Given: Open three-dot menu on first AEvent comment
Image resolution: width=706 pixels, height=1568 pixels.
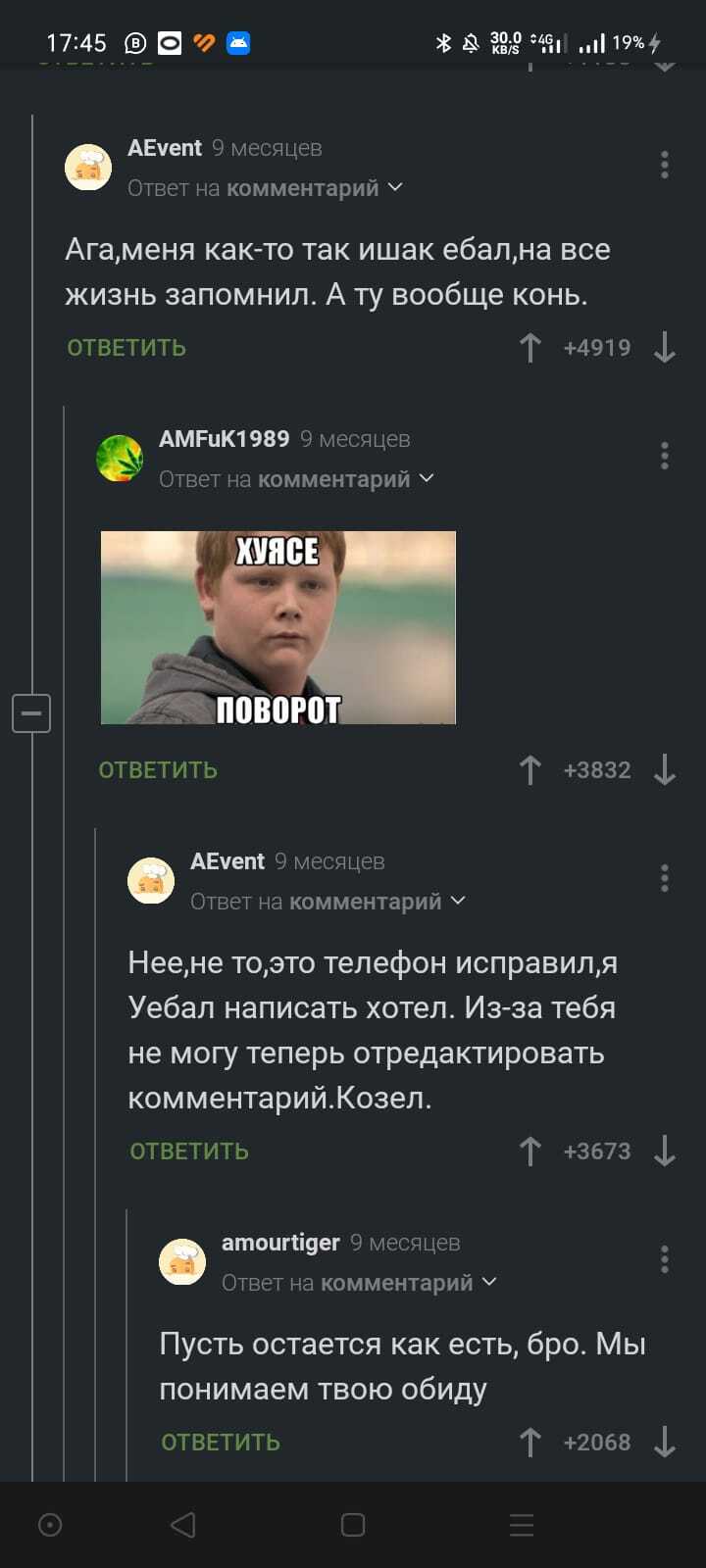Looking at the screenshot, I should pyautogui.click(x=665, y=164).
